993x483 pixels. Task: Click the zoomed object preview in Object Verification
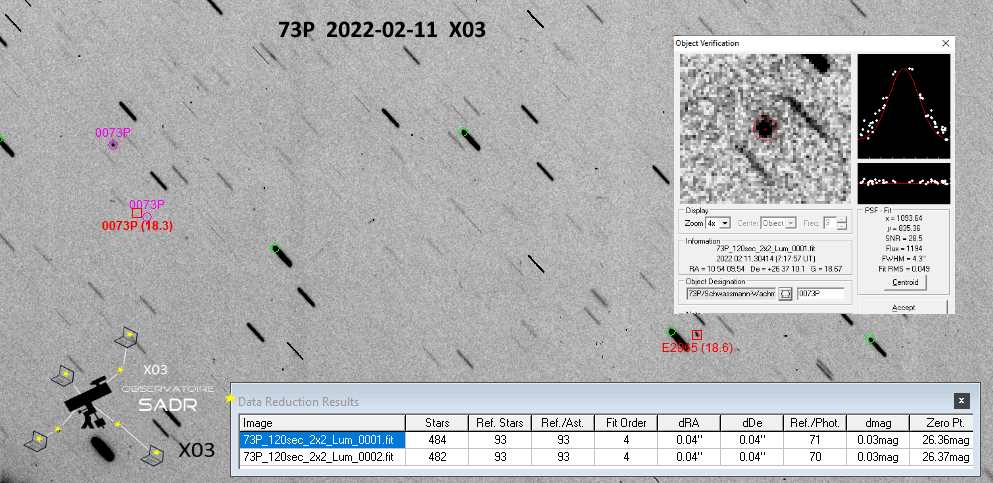765,129
